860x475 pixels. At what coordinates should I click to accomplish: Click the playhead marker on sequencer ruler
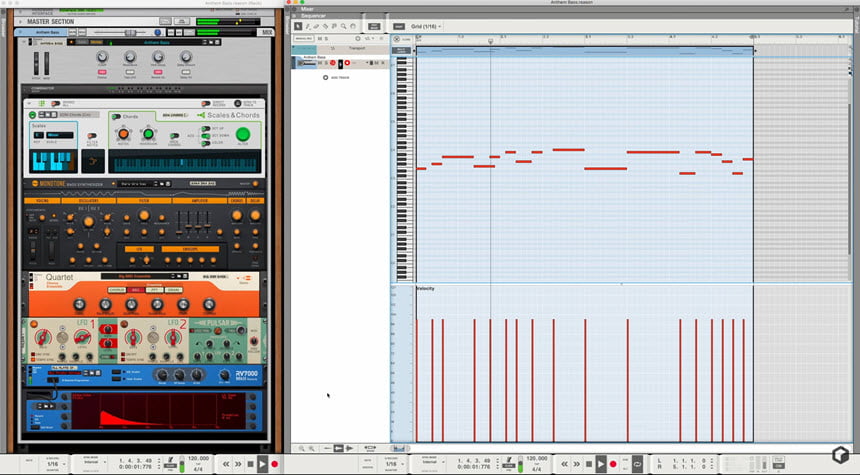click(490, 41)
